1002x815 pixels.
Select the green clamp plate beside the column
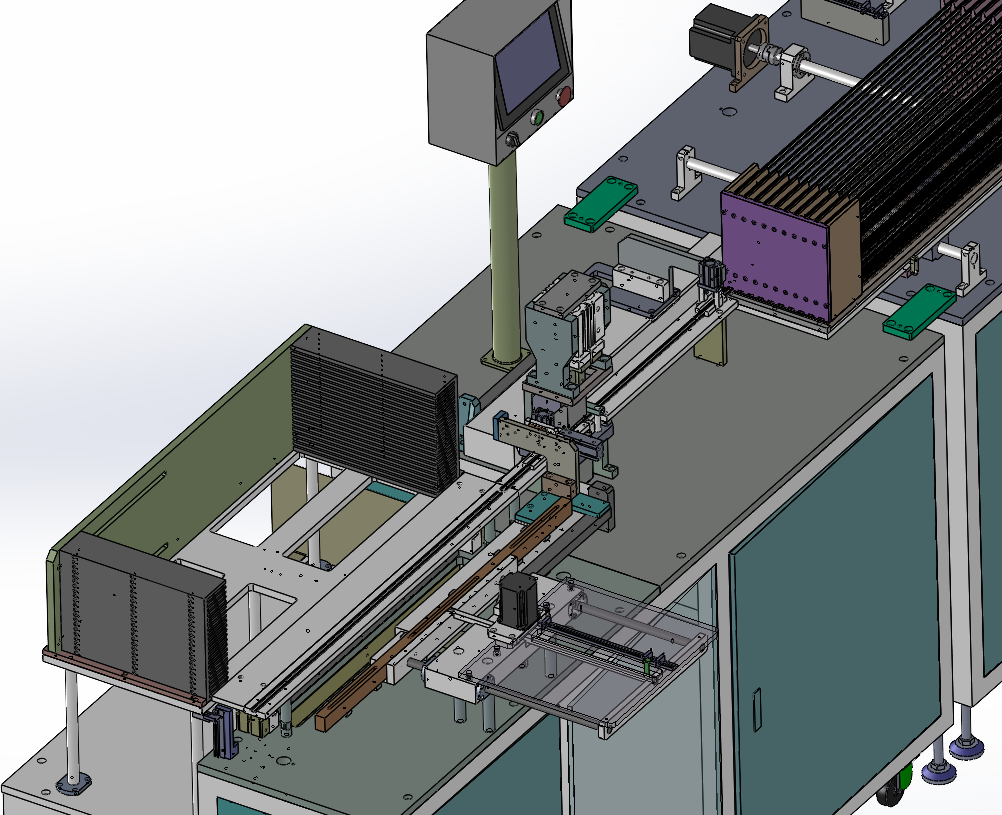[x=601, y=203]
